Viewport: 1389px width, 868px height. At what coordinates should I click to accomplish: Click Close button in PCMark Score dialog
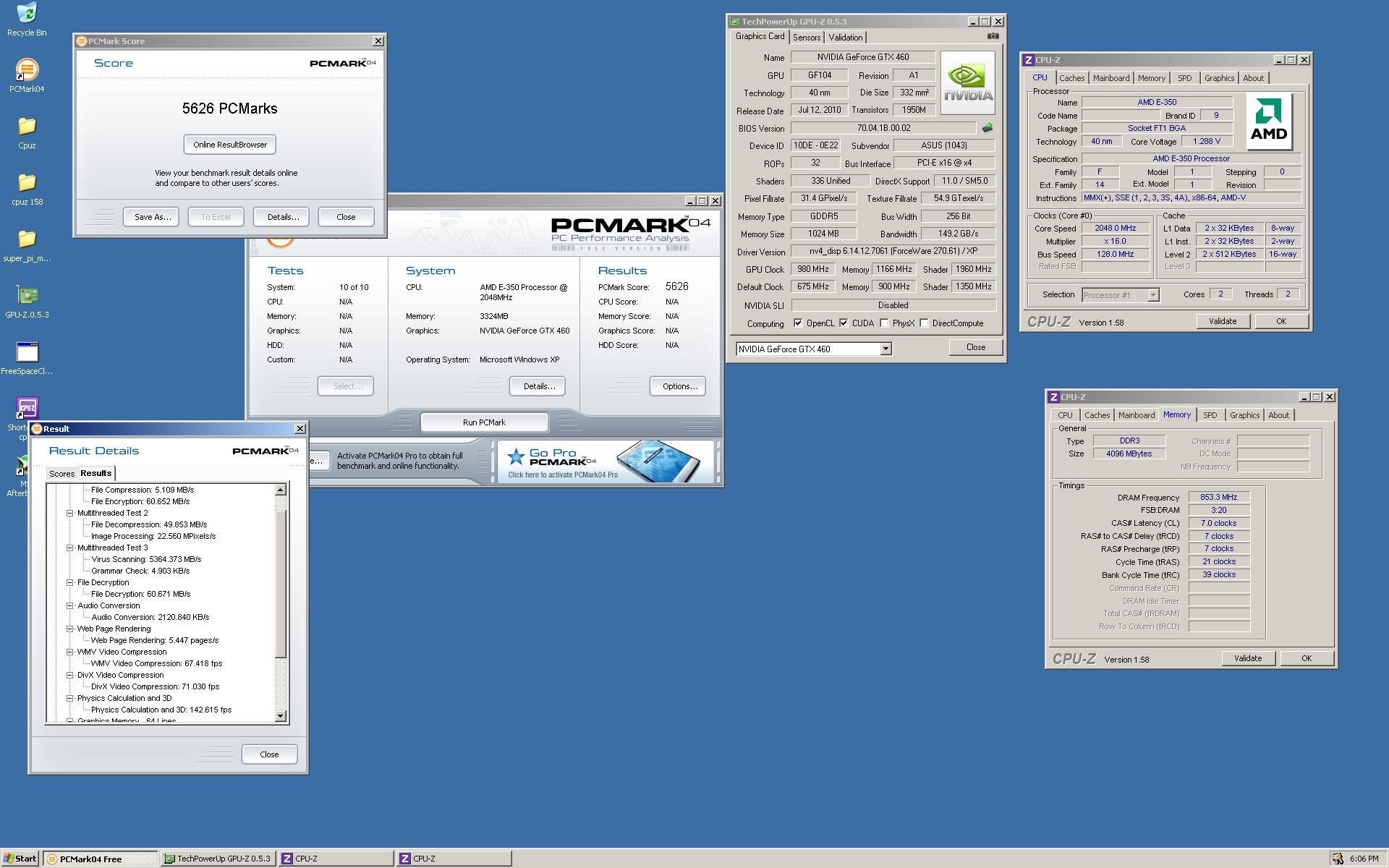point(346,217)
